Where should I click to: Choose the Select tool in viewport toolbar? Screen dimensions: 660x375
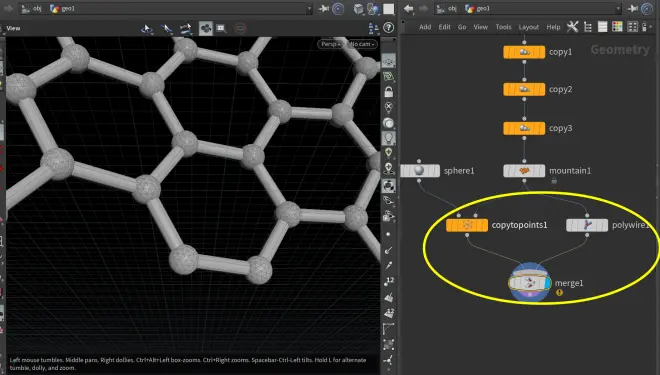pos(147,28)
